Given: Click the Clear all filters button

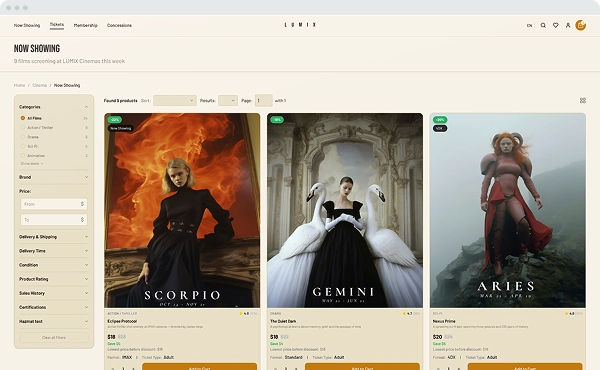Looking at the screenshot, I should [54, 337].
